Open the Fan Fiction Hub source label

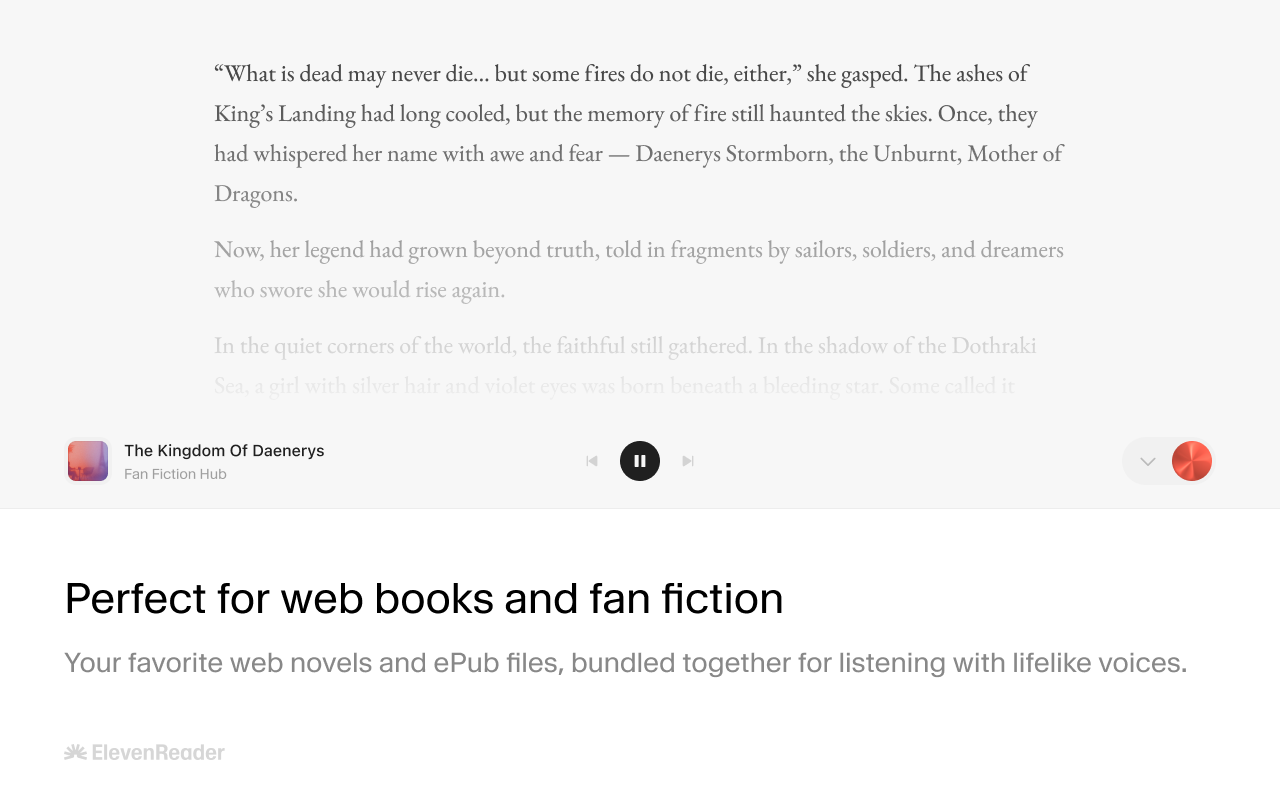(x=175, y=474)
